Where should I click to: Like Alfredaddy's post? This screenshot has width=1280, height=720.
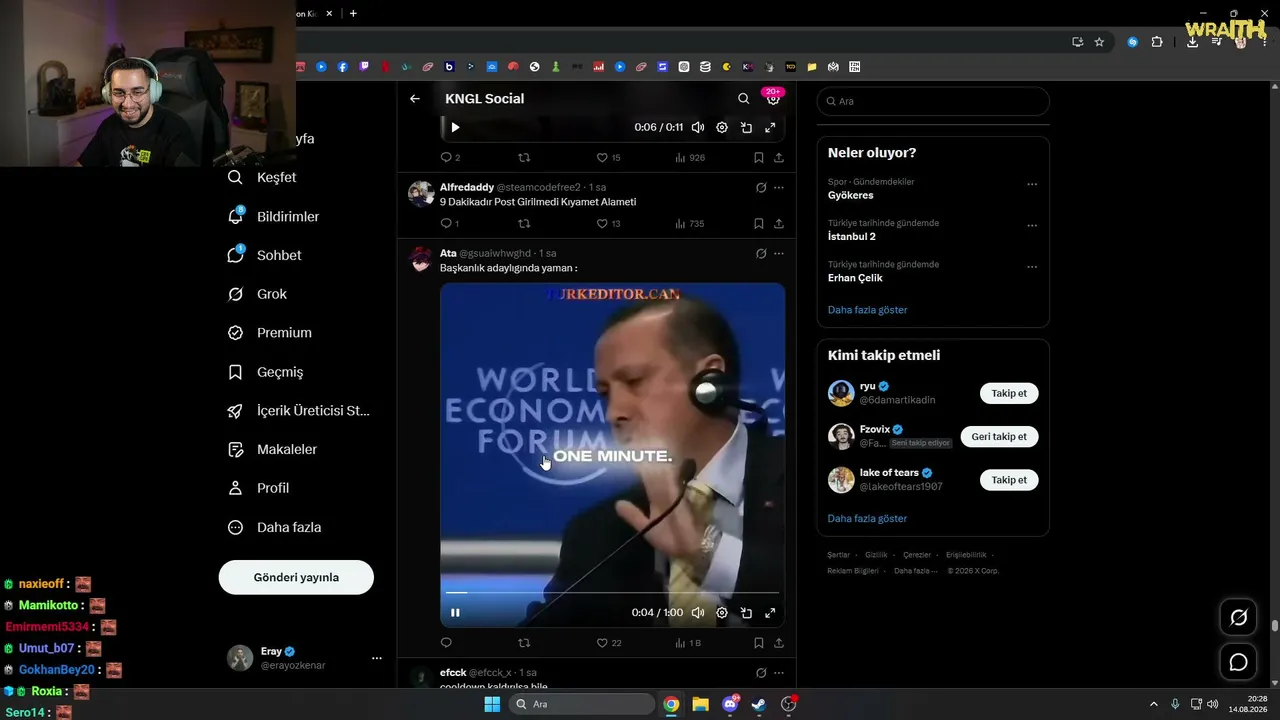(608, 224)
